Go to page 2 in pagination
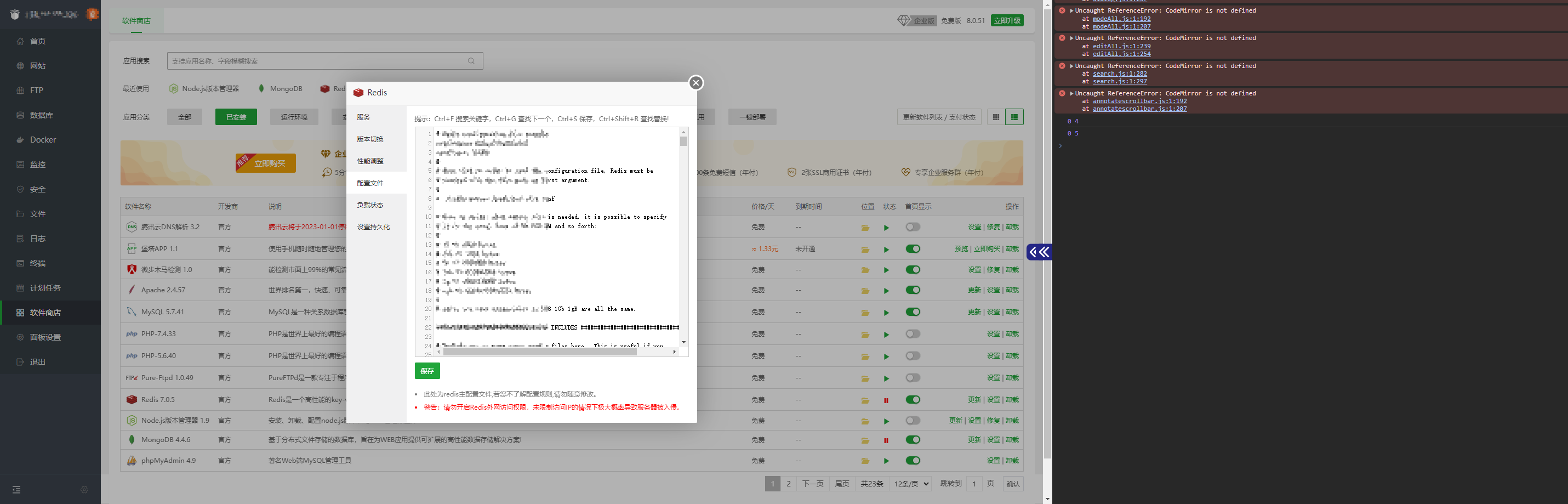This screenshot has width=1568, height=504. [x=788, y=484]
